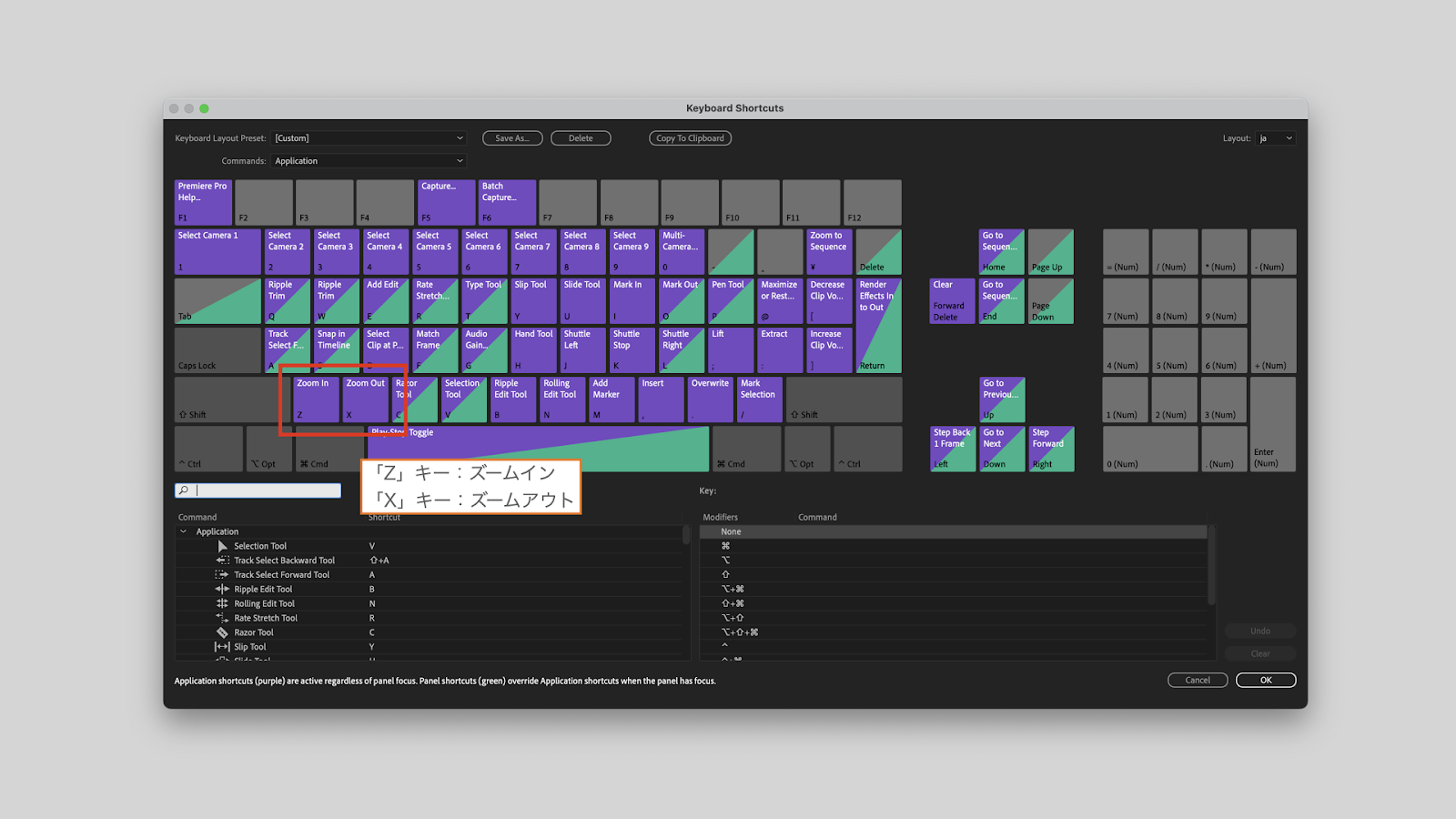Screen dimensions: 1456x819
Task: Confirm with the OK button
Action: pyautogui.click(x=1266, y=680)
